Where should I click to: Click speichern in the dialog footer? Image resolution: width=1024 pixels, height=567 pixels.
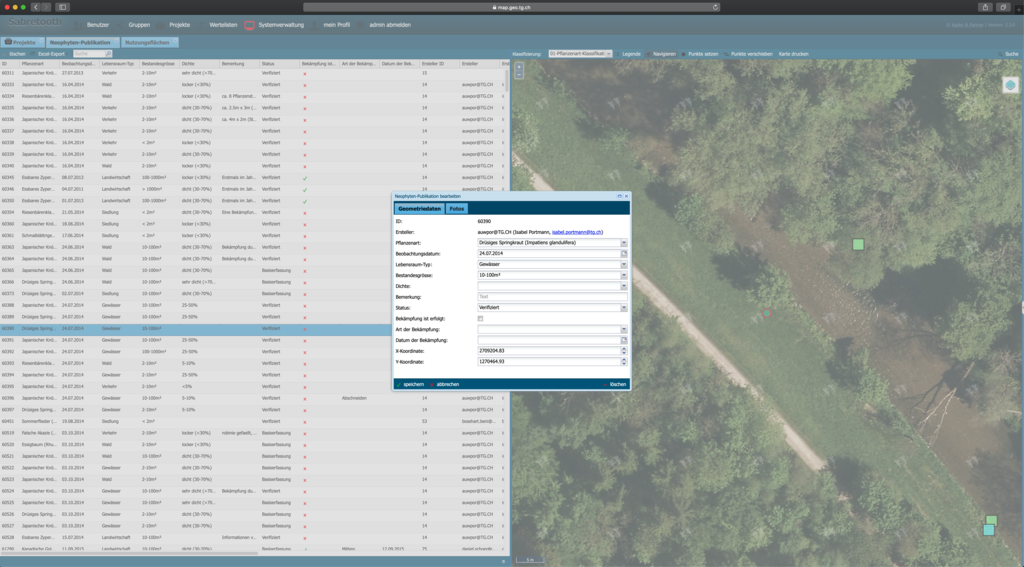[x=410, y=384]
